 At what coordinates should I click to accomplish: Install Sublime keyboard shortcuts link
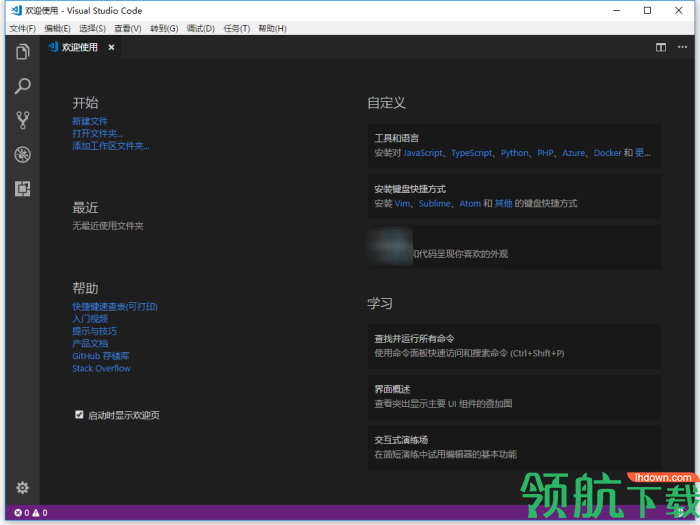click(435, 204)
